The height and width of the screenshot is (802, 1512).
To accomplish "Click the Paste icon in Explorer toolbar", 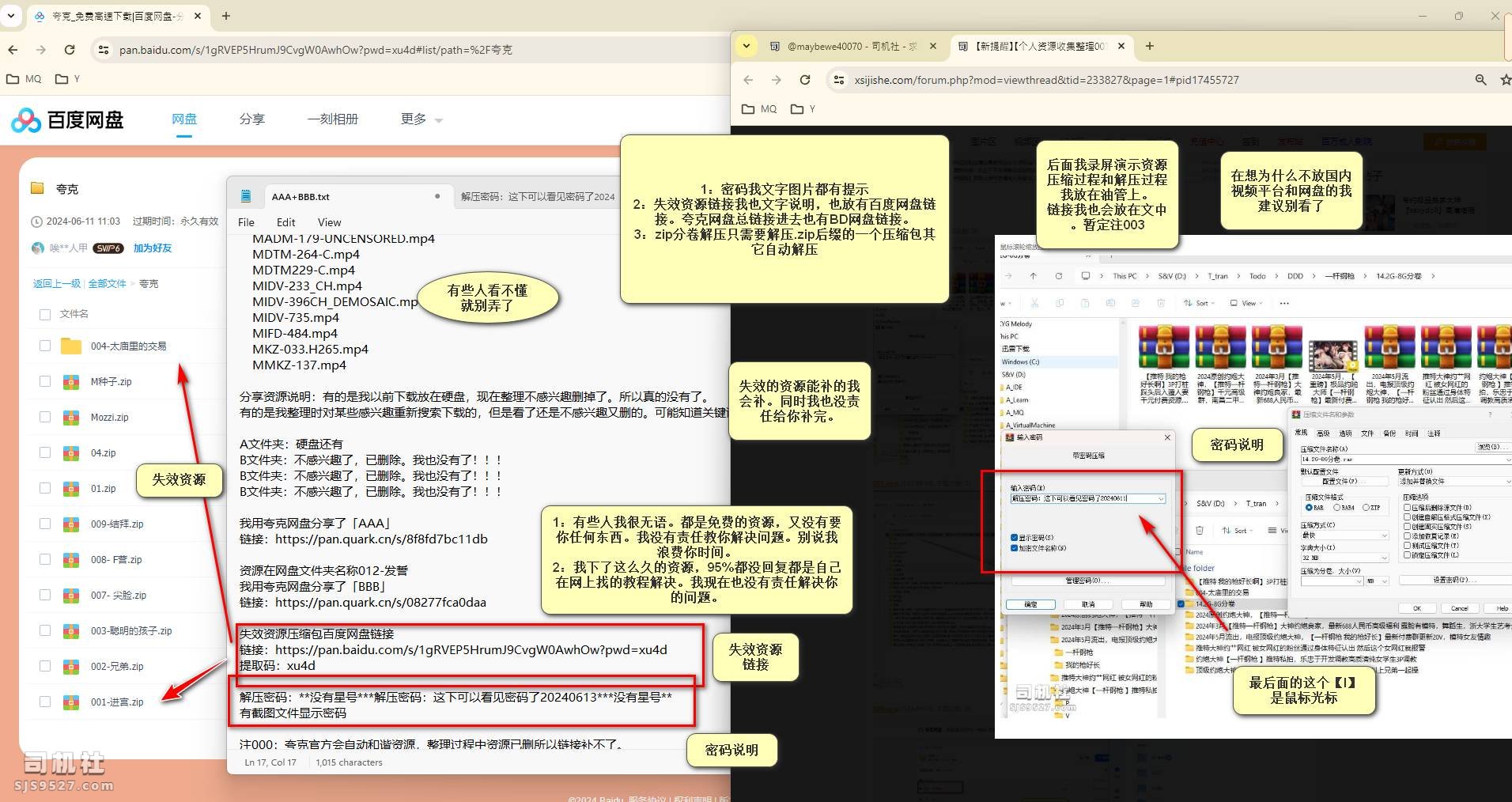I will [x=1085, y=303].
